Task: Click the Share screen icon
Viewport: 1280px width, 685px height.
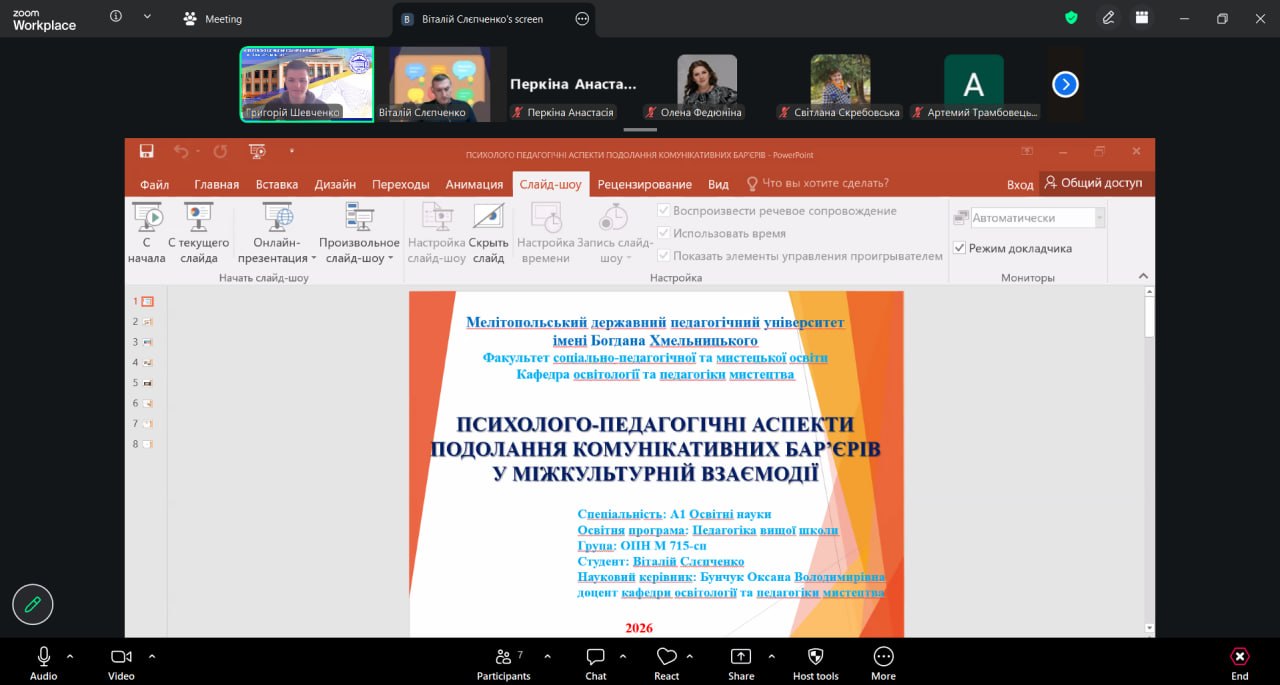Action: click(x=741, y=656)
